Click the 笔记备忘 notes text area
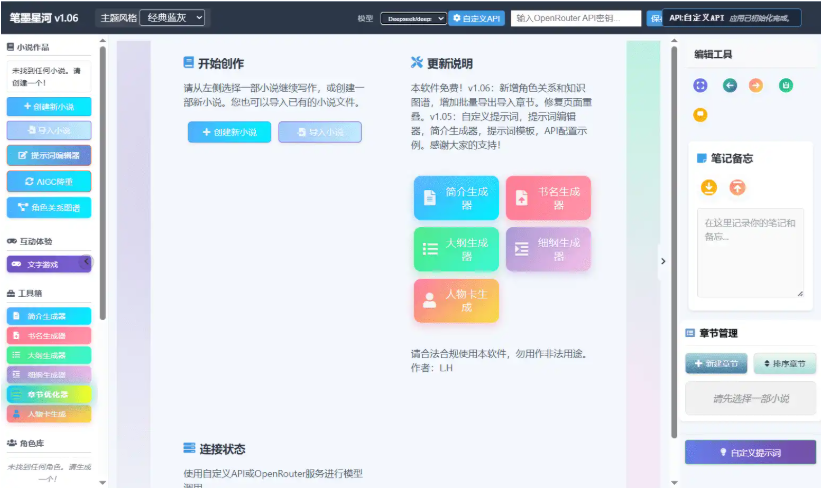This screenshot has width=821, height=489. pos(750,253)
